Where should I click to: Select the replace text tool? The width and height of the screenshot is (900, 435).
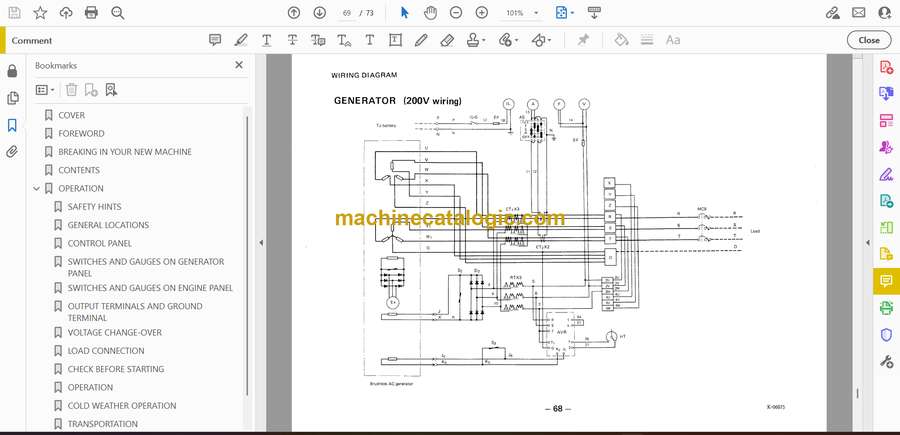point(318,40)
